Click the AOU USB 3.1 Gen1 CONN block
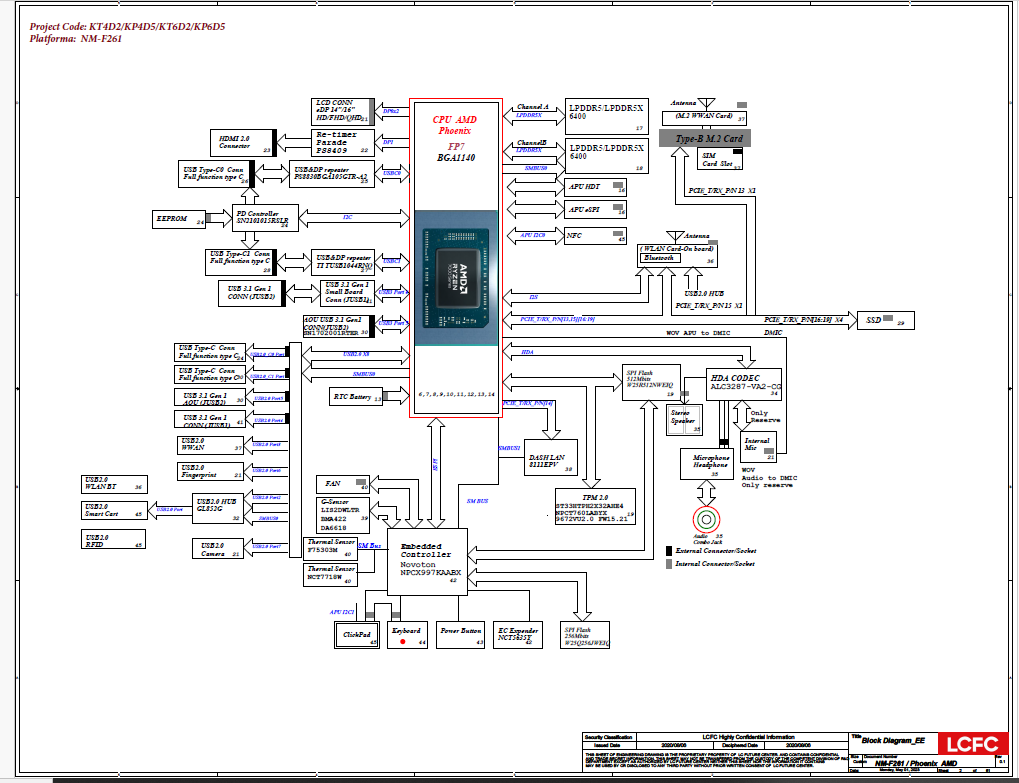Screen dimensions: 1019x783 tap(339, 326)
